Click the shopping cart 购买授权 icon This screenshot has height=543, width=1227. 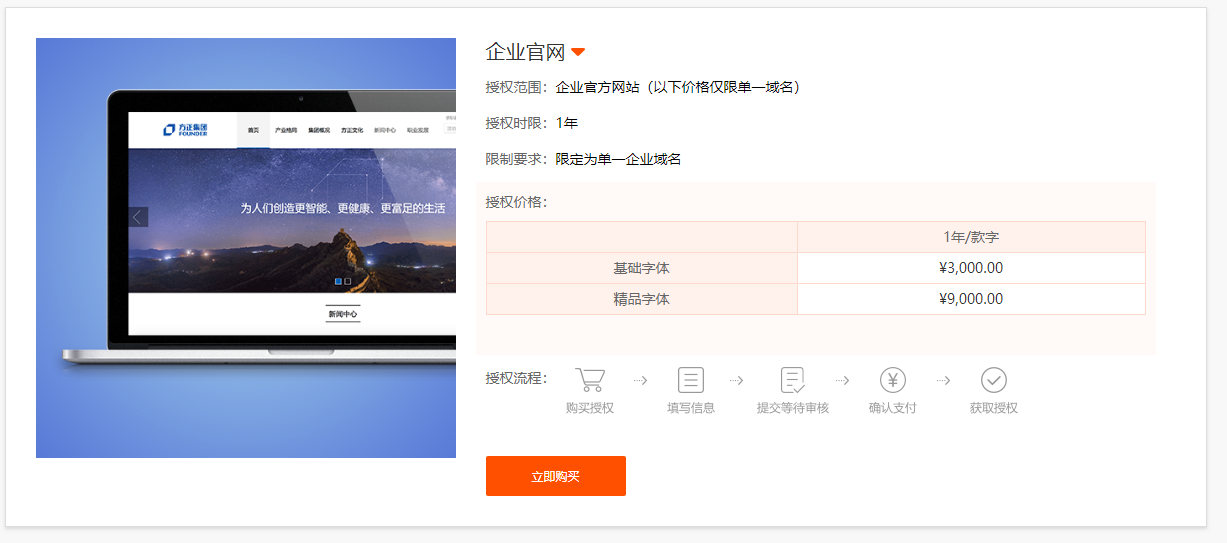(x=590, y=380)
